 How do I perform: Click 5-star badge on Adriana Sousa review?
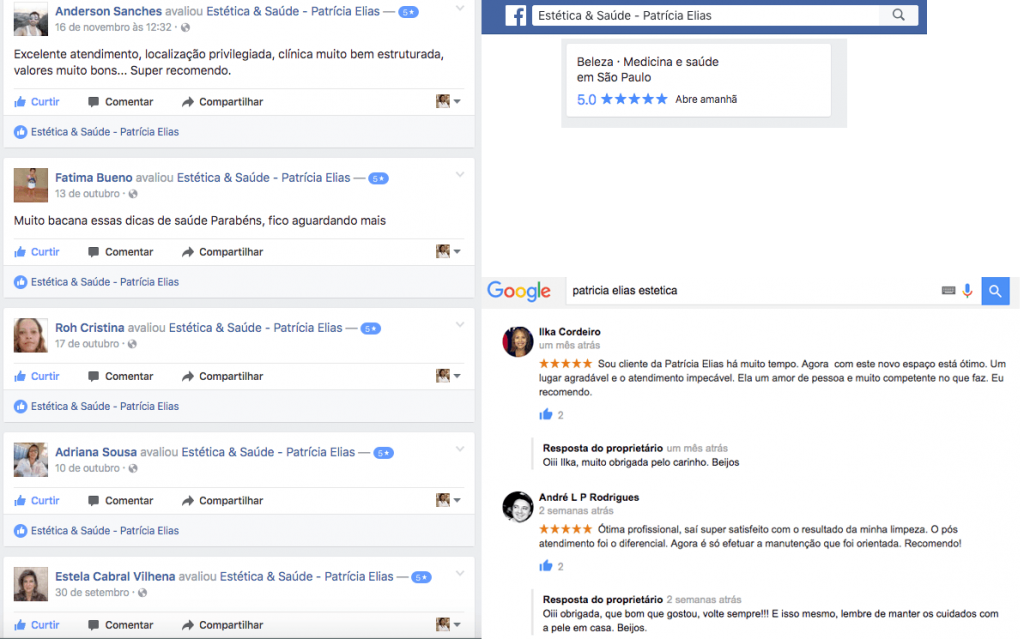click(384, 453)
